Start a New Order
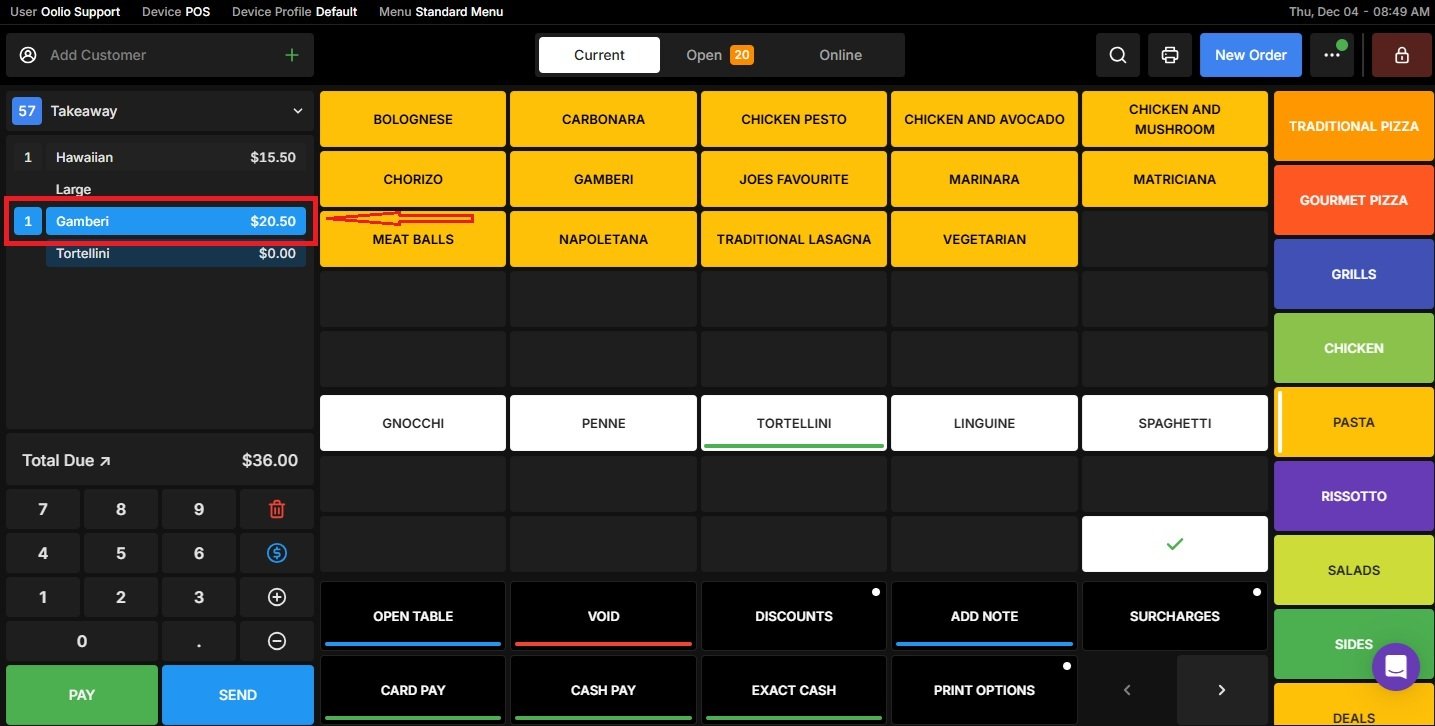1435x726 pixels. coord(1250,55)
